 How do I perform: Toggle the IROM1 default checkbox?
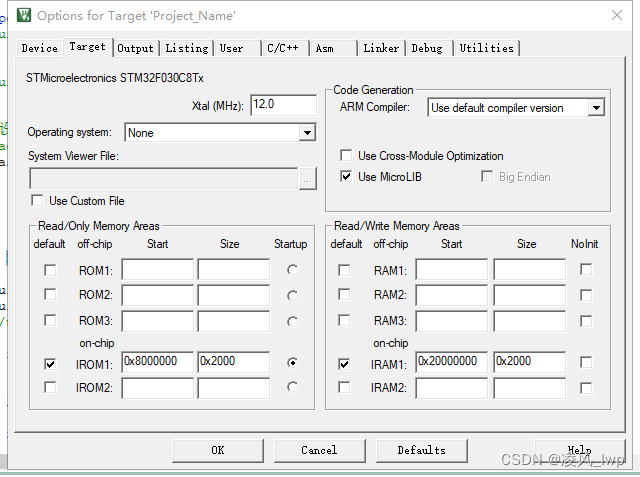point(50,364)
